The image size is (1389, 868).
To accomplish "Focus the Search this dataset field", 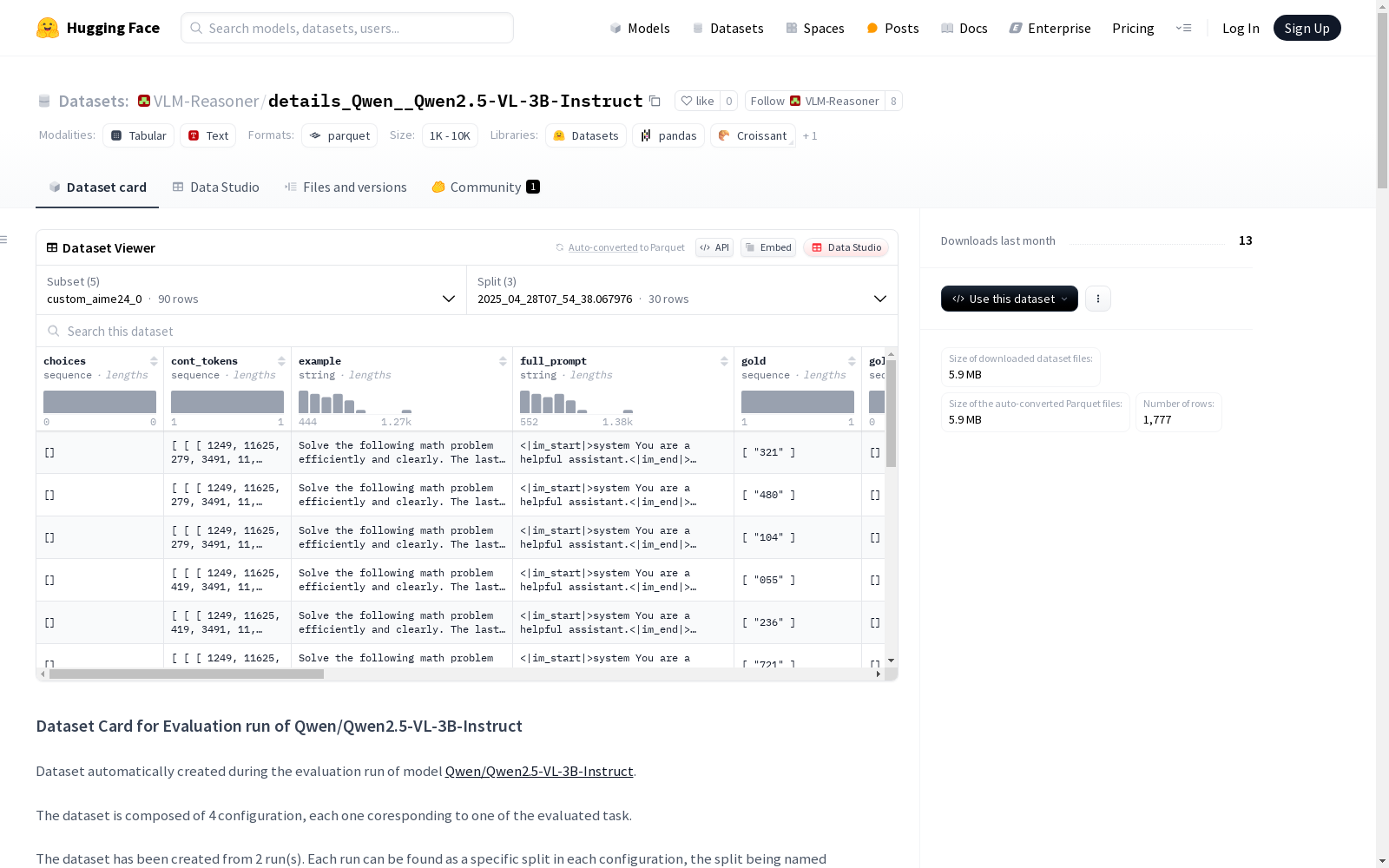I will coord(467,331).
